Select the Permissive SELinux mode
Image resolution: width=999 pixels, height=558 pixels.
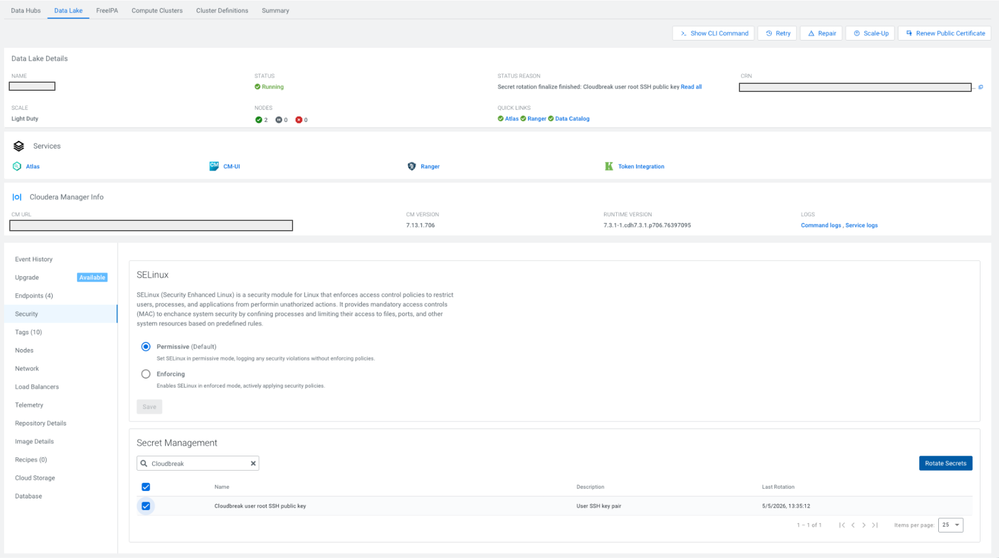[x=146, y=347]
